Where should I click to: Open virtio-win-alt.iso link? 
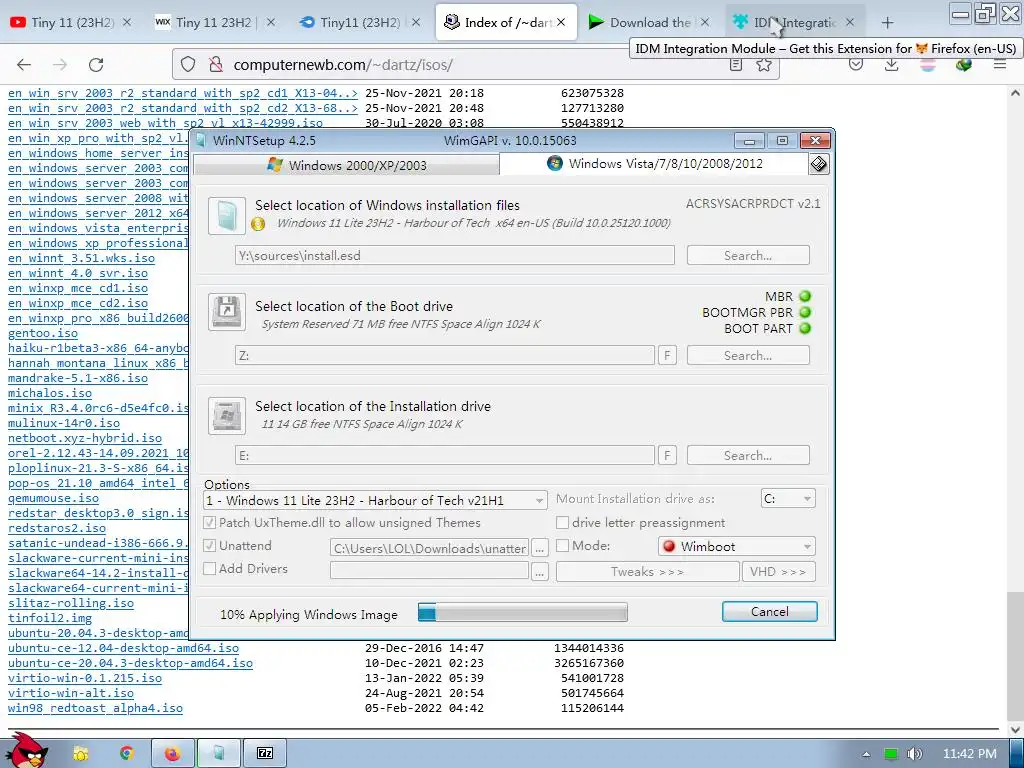(x=71, y=693)
